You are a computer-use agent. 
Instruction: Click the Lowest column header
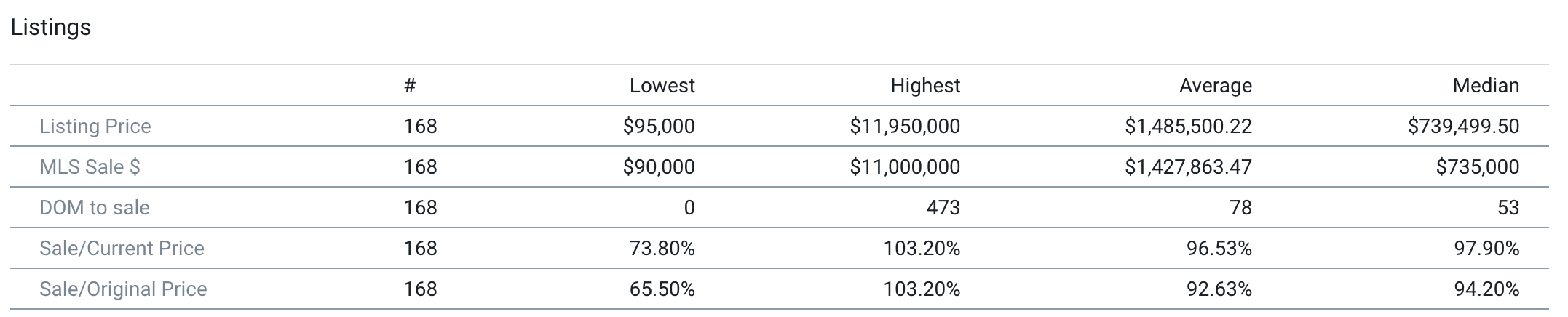[x=662, y=86]
